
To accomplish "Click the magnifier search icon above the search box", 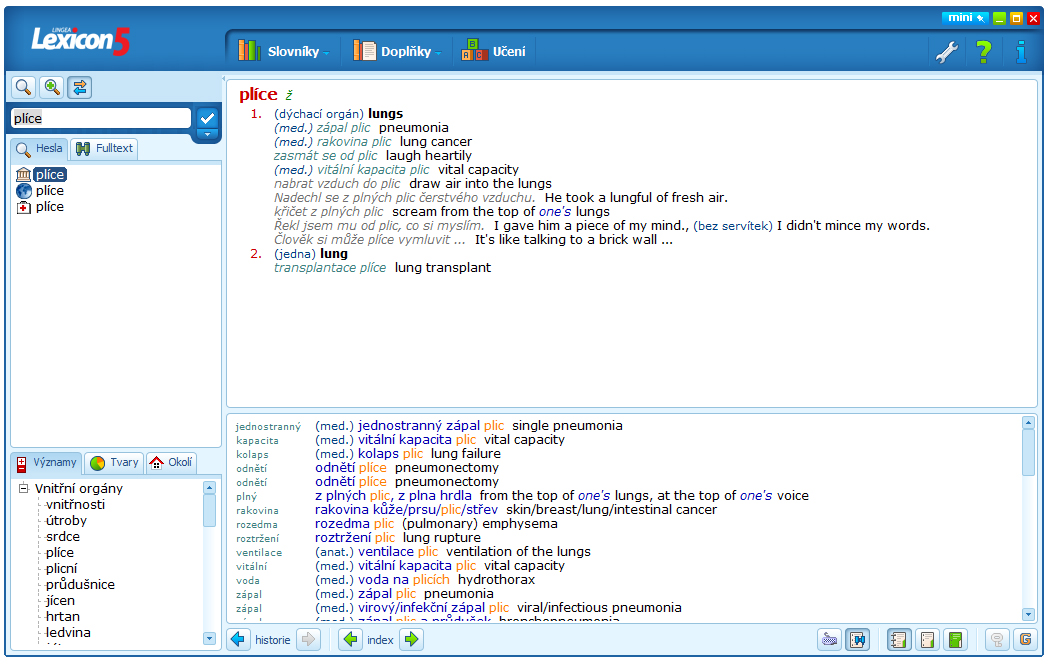I will click(22, 87).
